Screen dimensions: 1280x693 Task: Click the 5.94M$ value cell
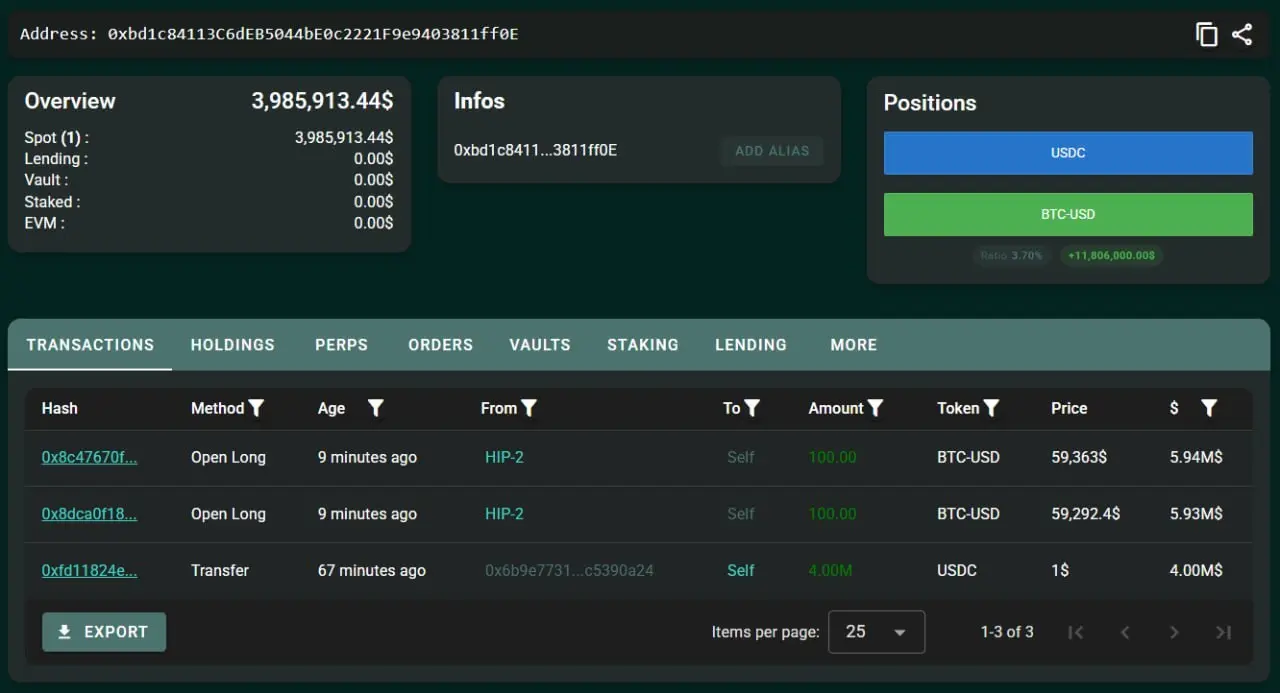pos(1196,457)
